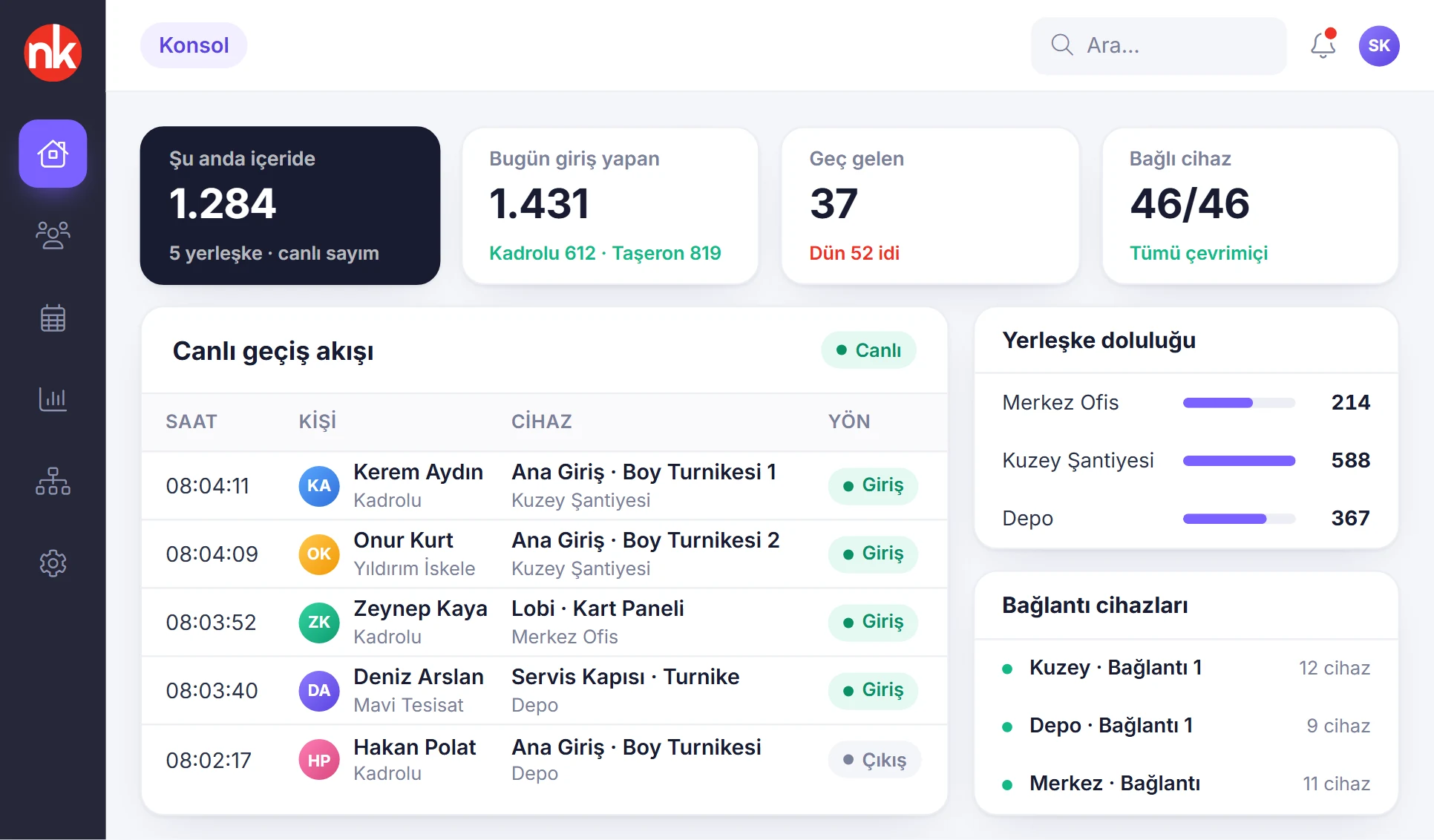
Task: Select the Konsol tab
Action: tap(194, 45)
